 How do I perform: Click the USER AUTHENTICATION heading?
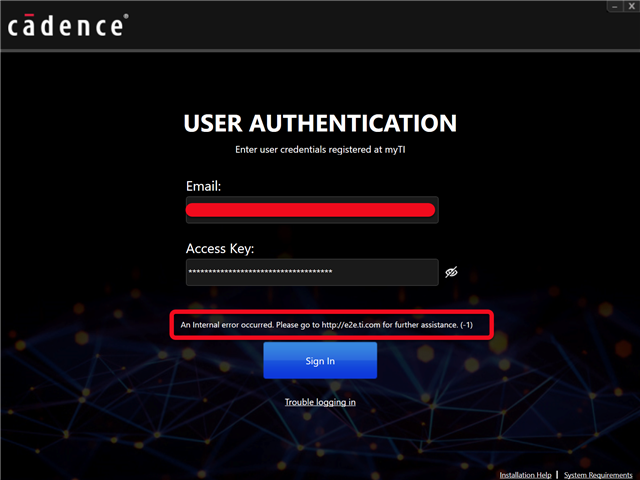click(x=320, y=124)
